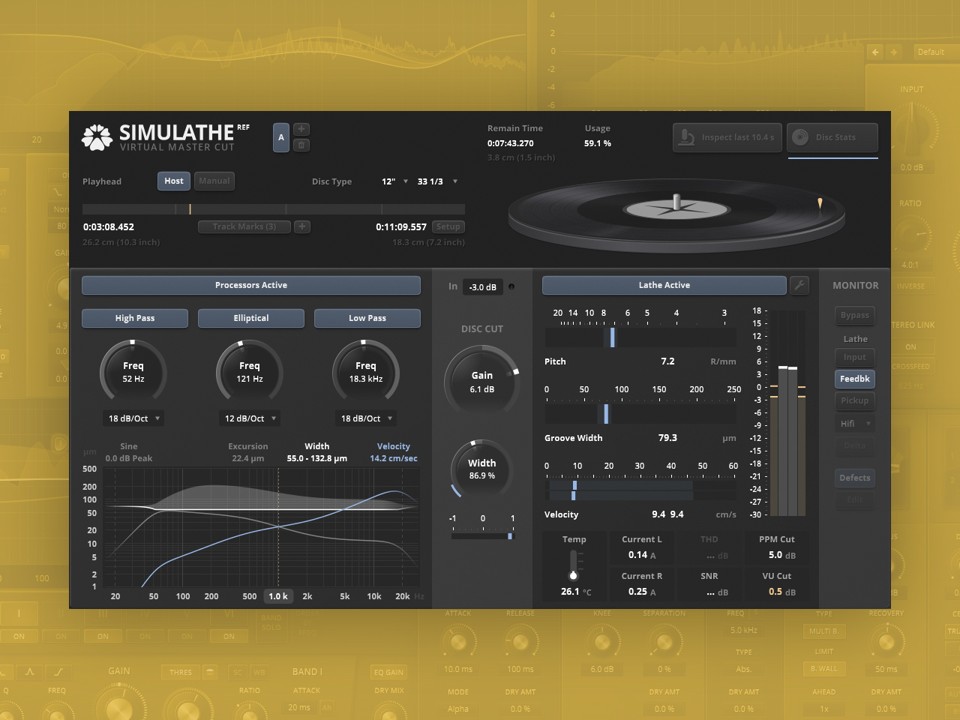Toggle monitor Bypass
Image resolution: width=960 pixels, height=720 pixels.
[855, 315]
